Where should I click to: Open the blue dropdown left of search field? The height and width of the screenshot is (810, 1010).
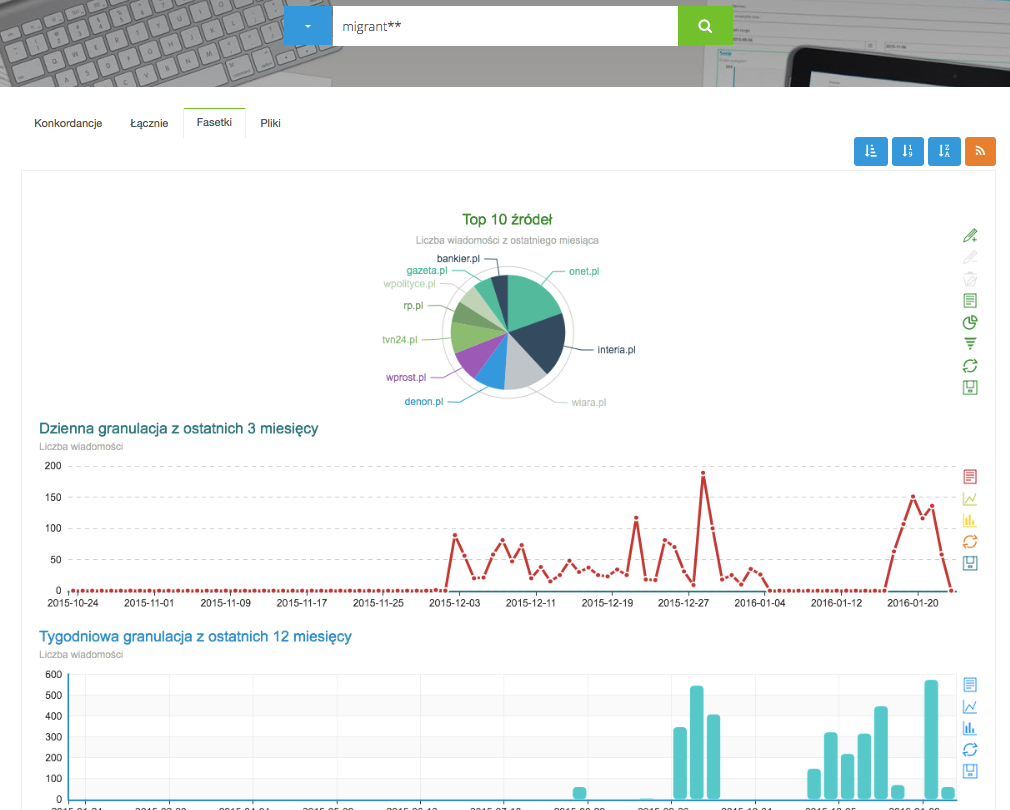coord(307,26)
